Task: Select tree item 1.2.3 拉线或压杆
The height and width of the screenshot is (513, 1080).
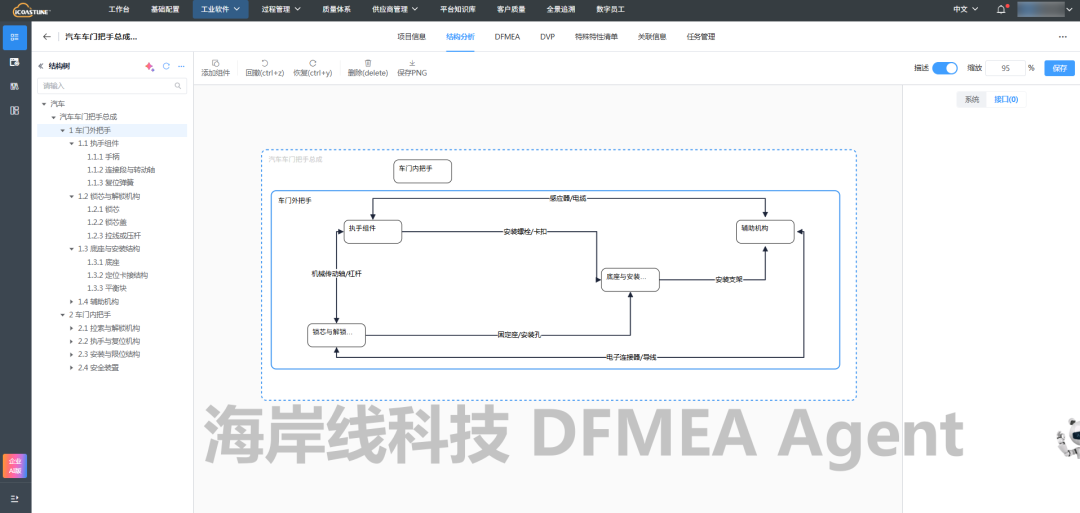Action: [x=112, y=235]
